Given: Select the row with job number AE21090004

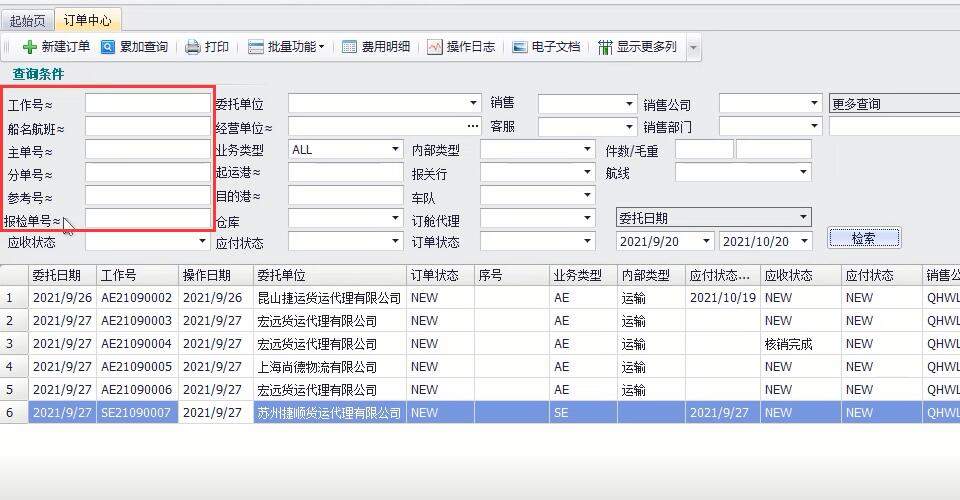Looking at the screenshot, I should point(136,344).
